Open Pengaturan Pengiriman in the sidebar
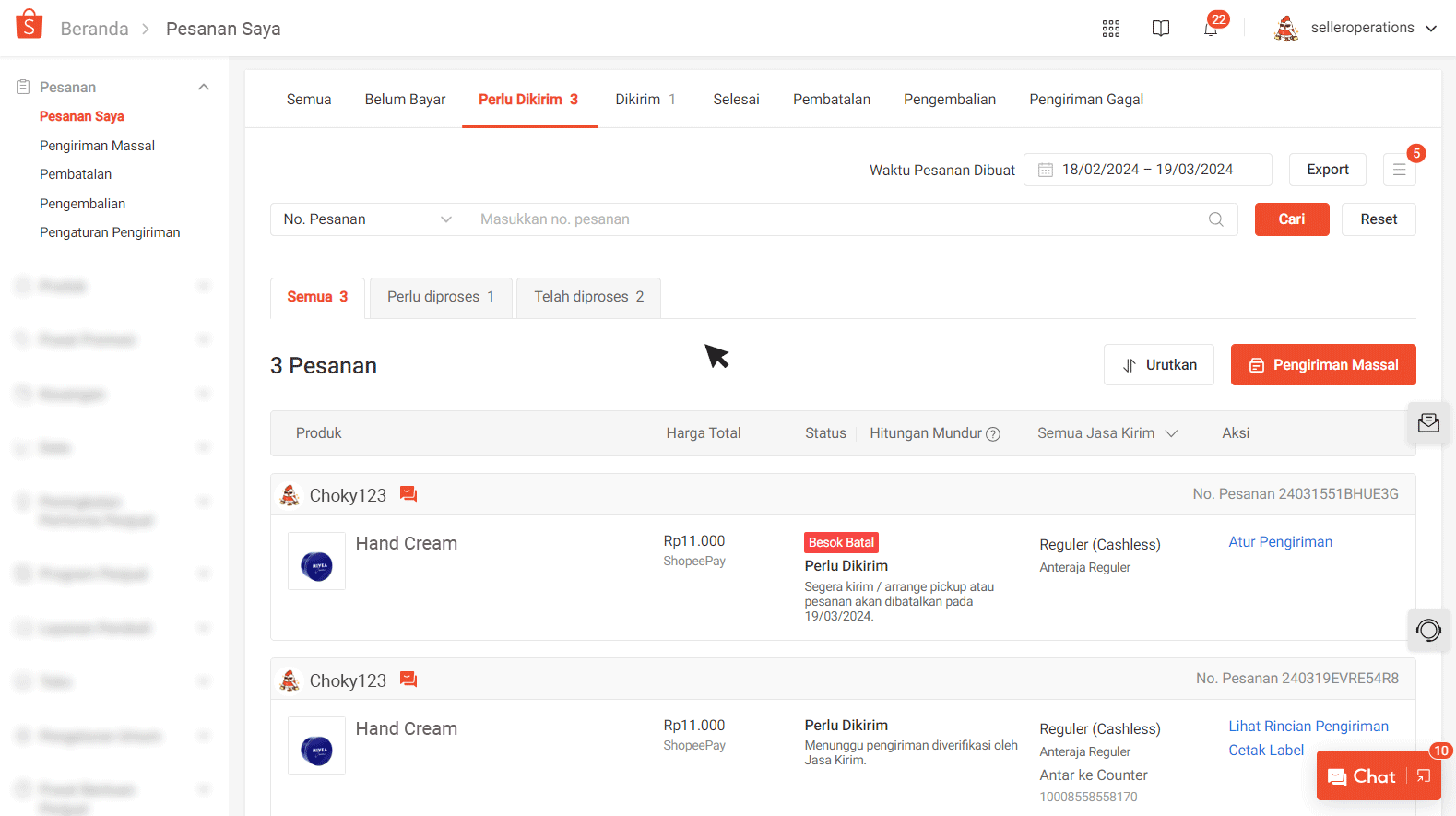This screenshot has width=1456, height=816. (110, 232)
